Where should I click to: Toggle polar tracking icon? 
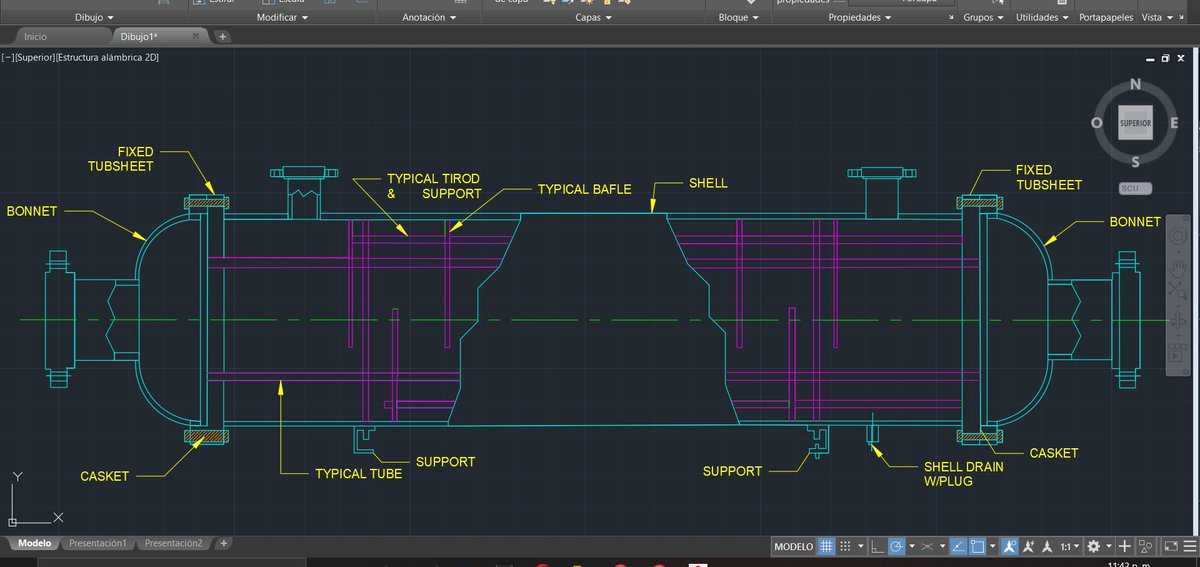(x=896, y=547)
